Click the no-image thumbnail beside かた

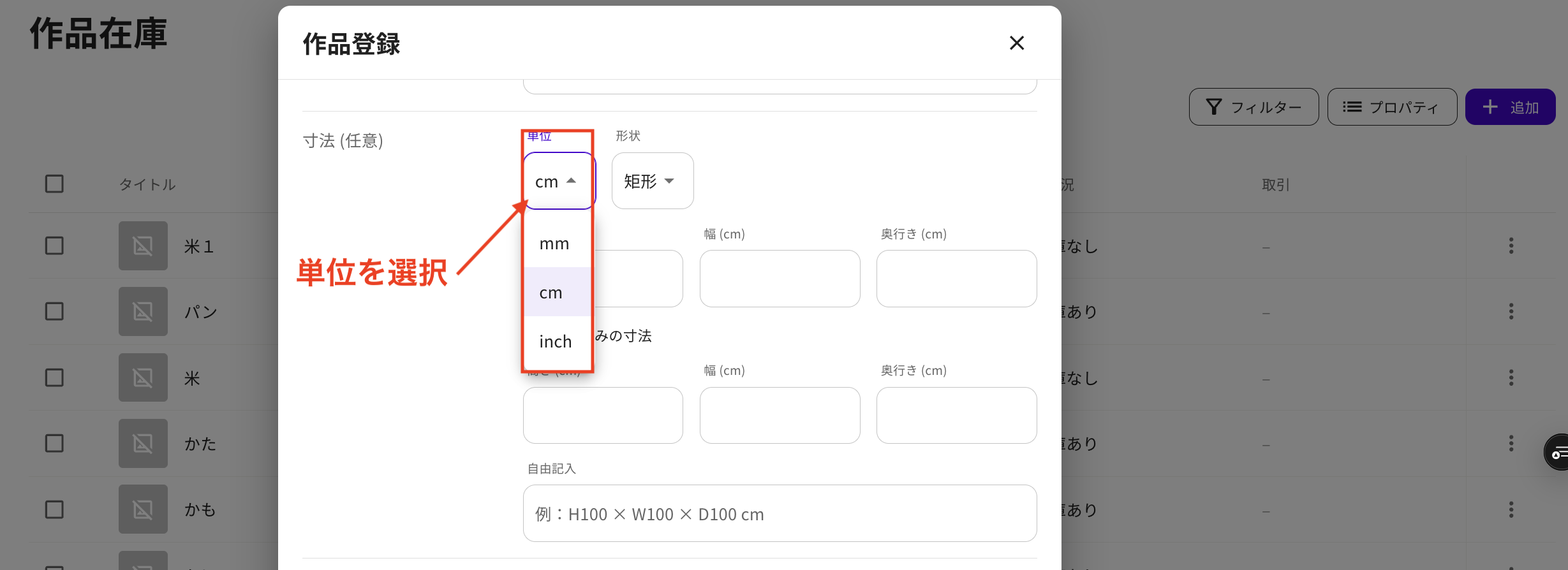[x=143, y=444]
